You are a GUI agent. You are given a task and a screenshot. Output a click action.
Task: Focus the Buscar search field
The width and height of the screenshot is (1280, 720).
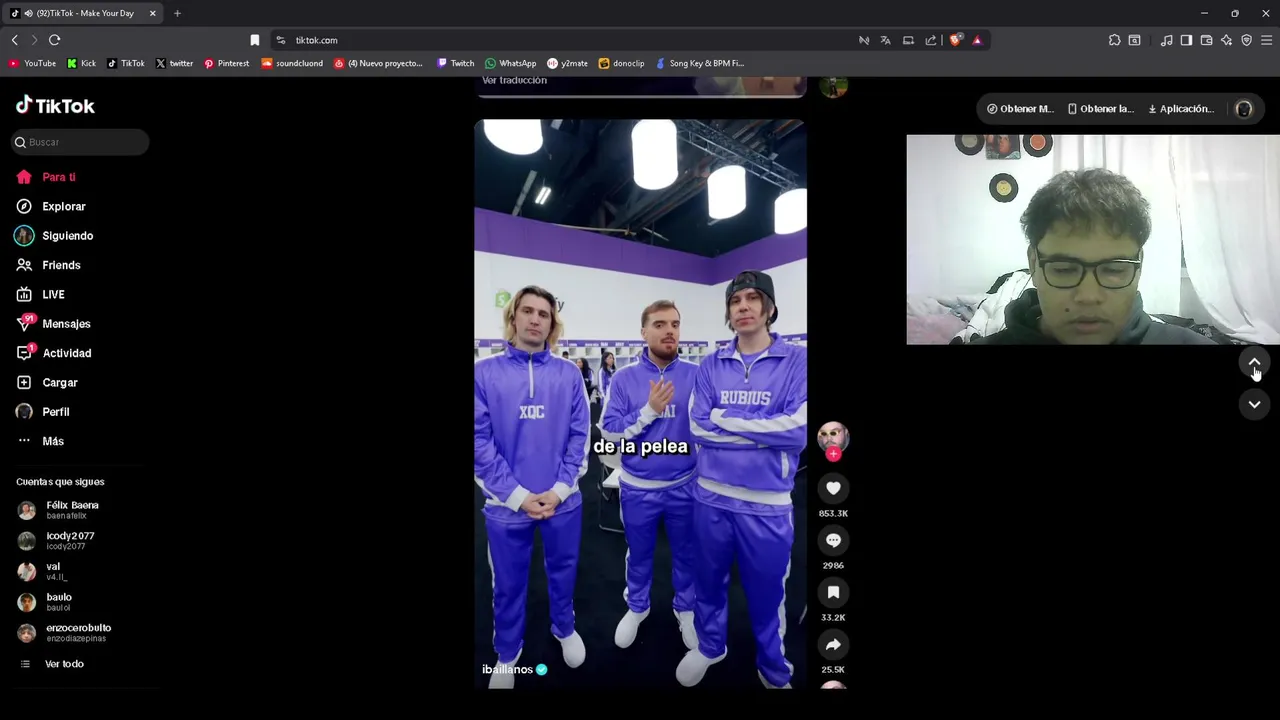point(81,142)
